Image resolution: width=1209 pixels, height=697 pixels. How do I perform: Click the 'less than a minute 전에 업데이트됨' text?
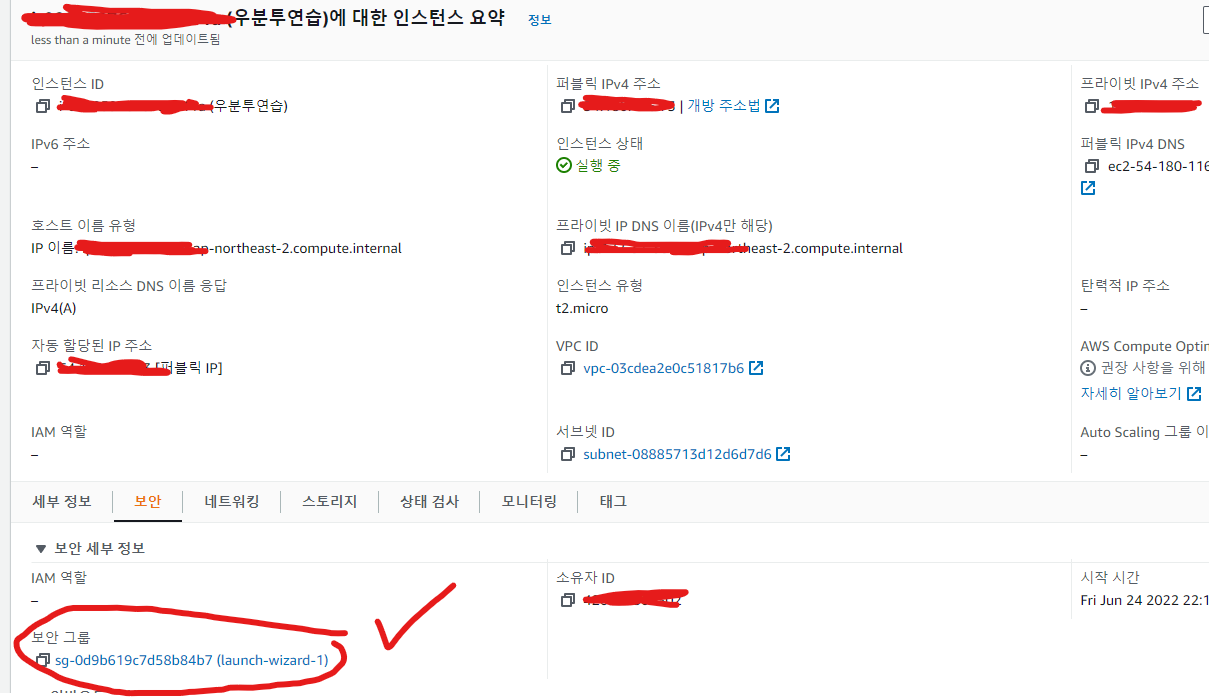126,39
